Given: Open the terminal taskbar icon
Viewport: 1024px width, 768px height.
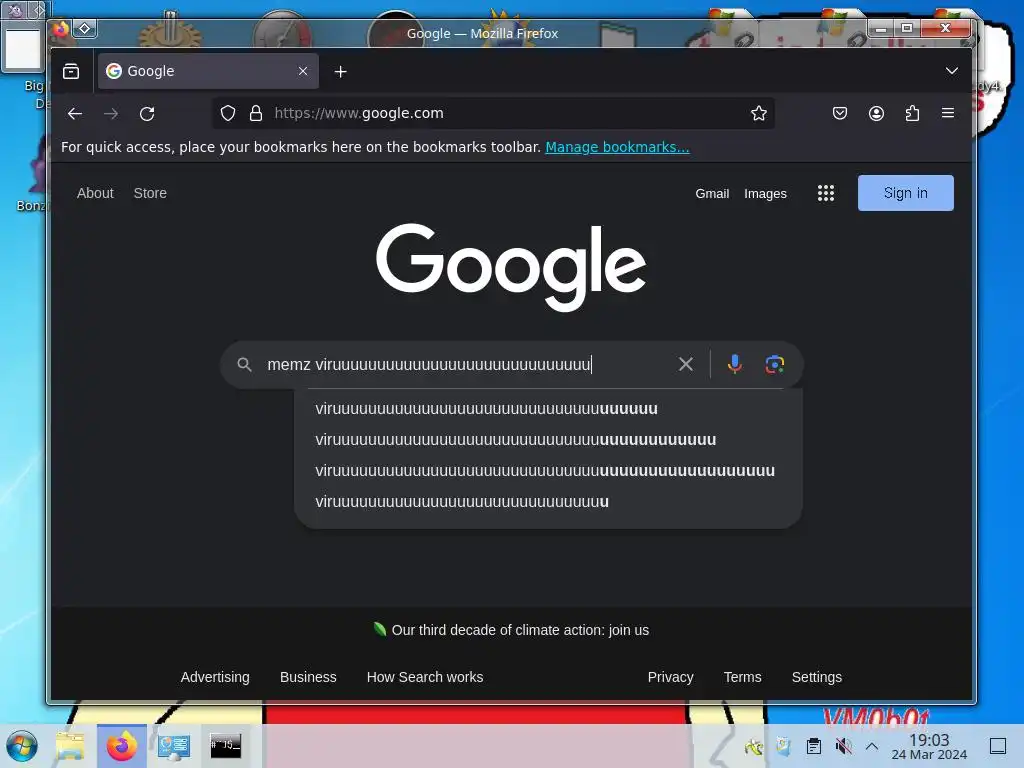Looking at the screenshot, I should (225, 746).
